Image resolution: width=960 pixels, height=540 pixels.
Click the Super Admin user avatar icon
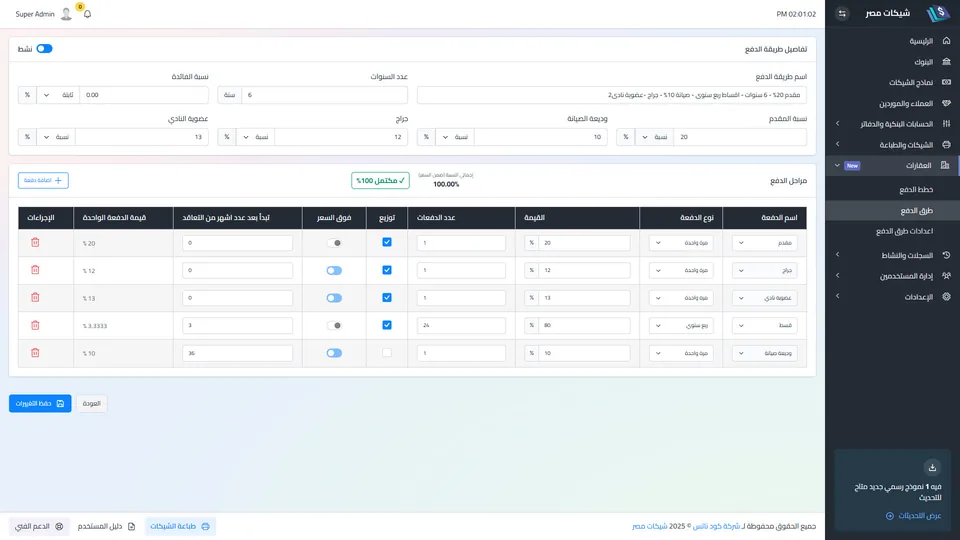66,13
